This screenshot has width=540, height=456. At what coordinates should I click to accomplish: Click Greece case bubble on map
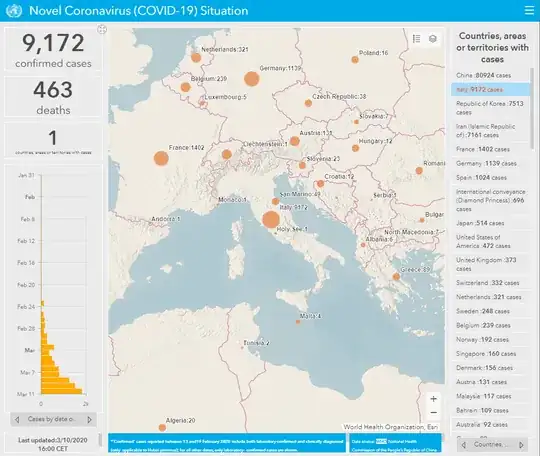pyautogui.click(x=396, y=277)
